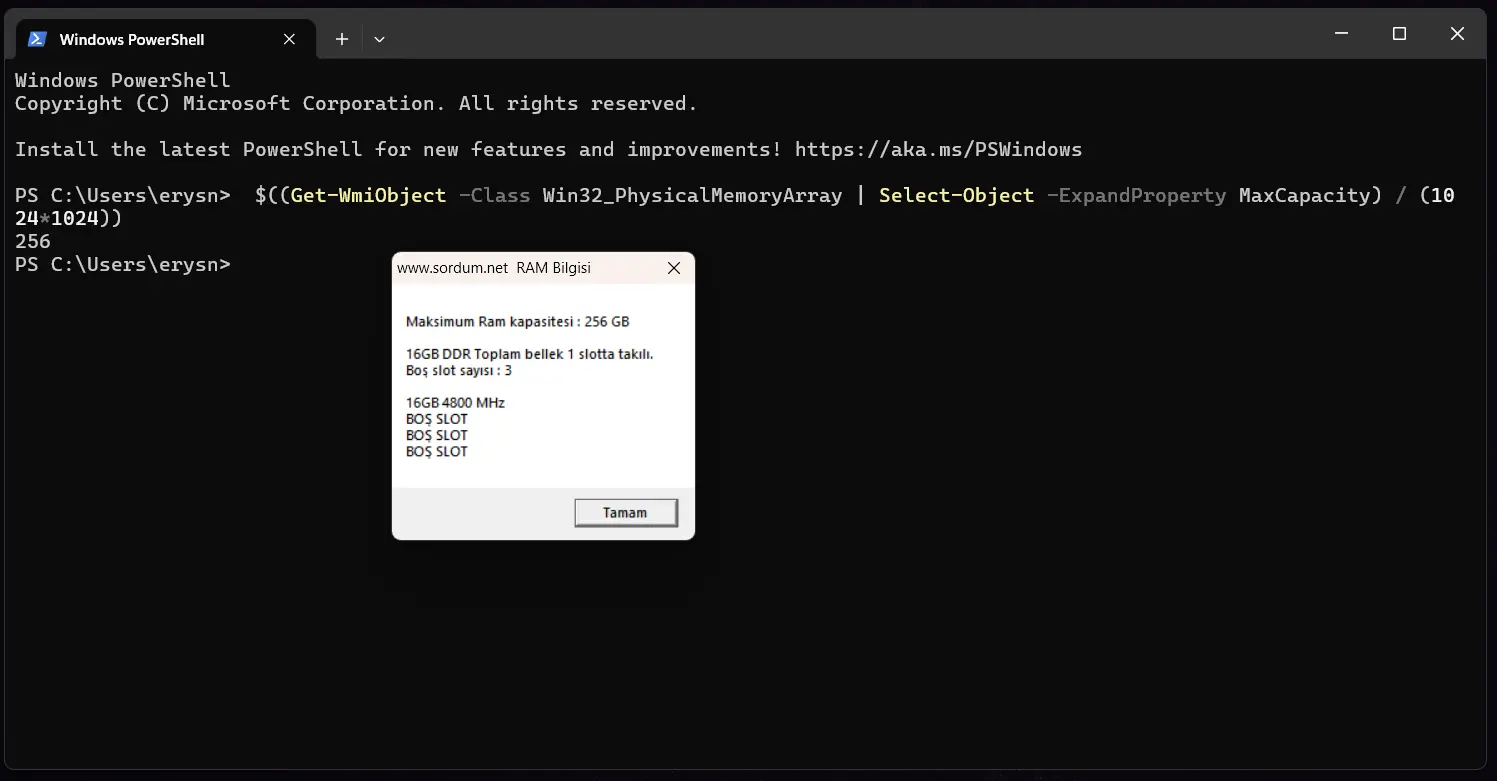Click the -ExpandProperty parameter text
1497x781 pixels.
tap(1136, 195)
